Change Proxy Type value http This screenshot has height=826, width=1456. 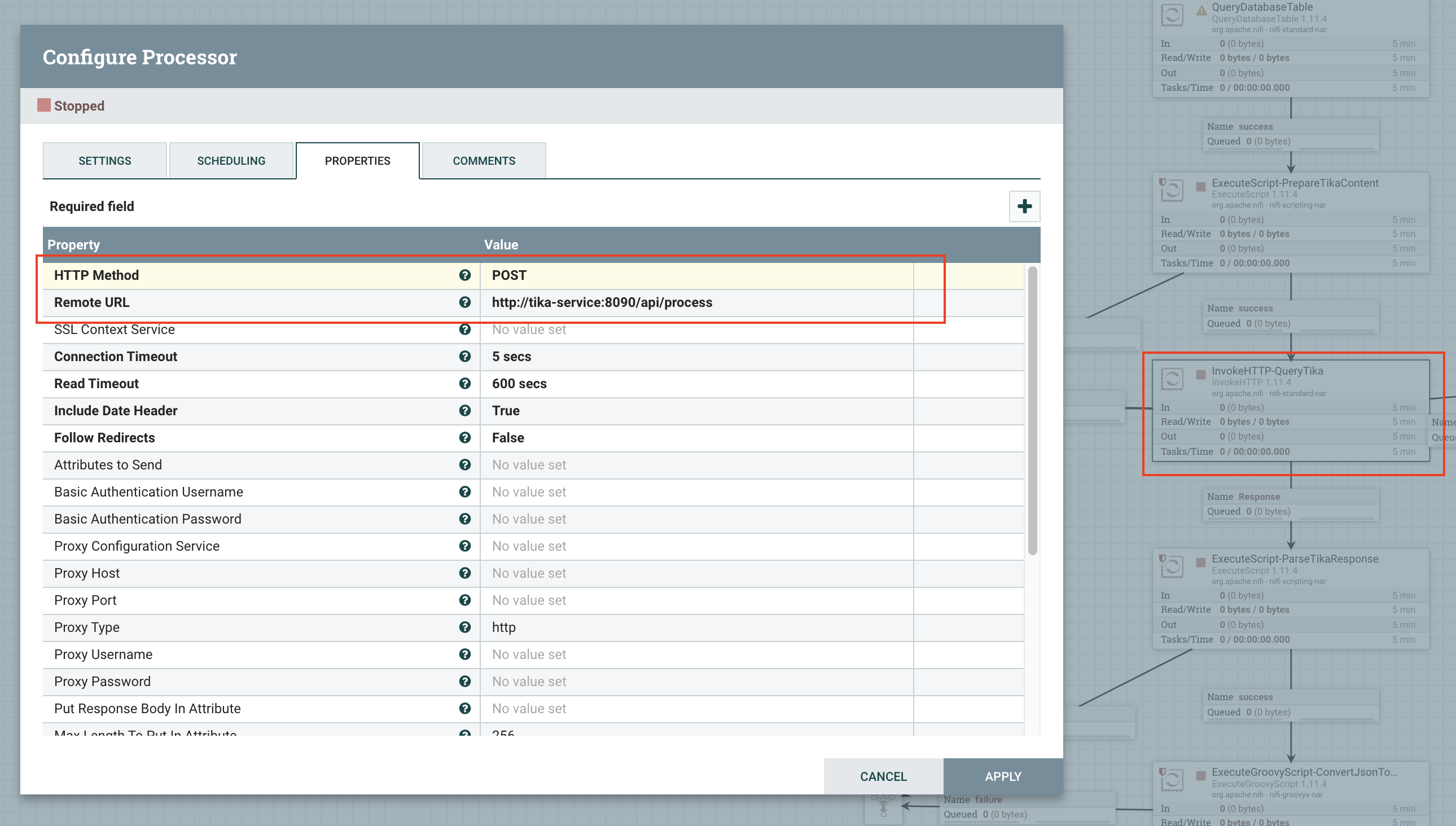(697, 627)
